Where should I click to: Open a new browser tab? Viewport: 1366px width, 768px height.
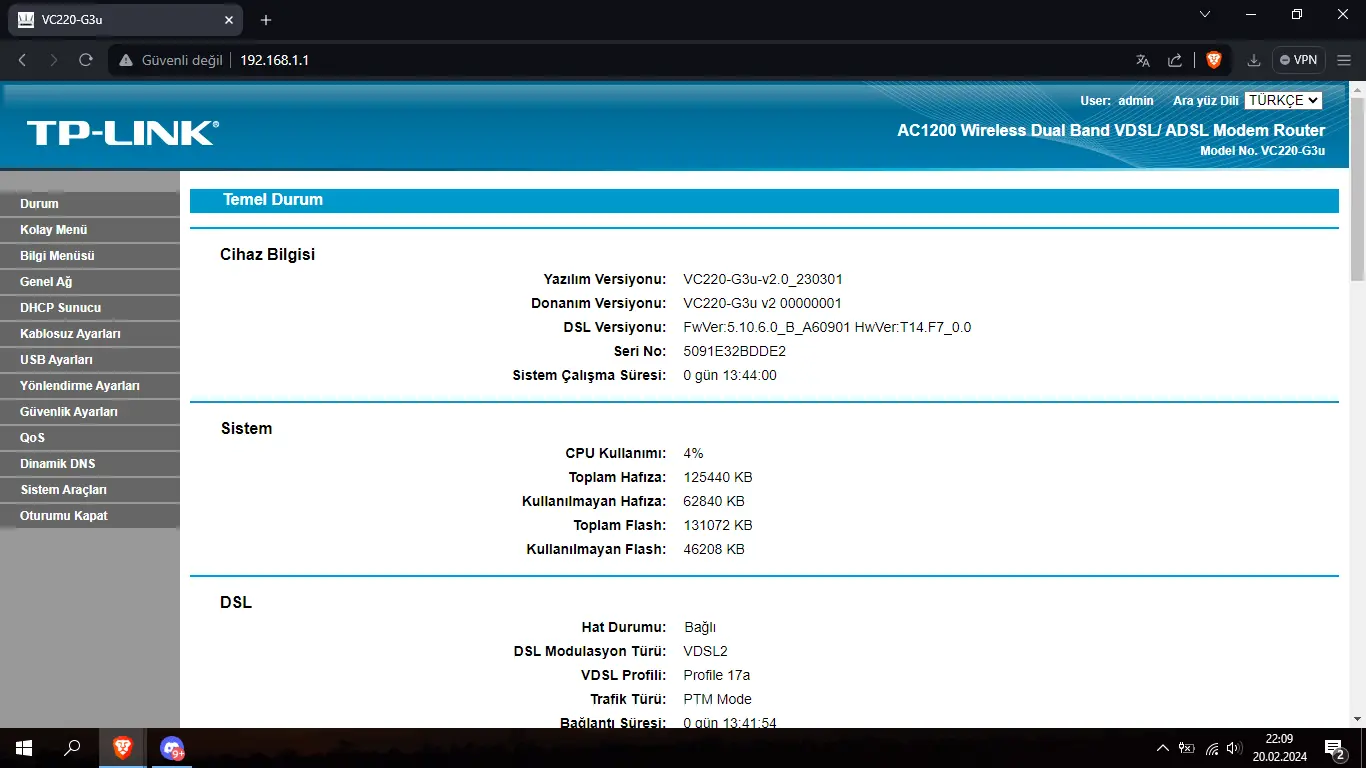[265, 20]
